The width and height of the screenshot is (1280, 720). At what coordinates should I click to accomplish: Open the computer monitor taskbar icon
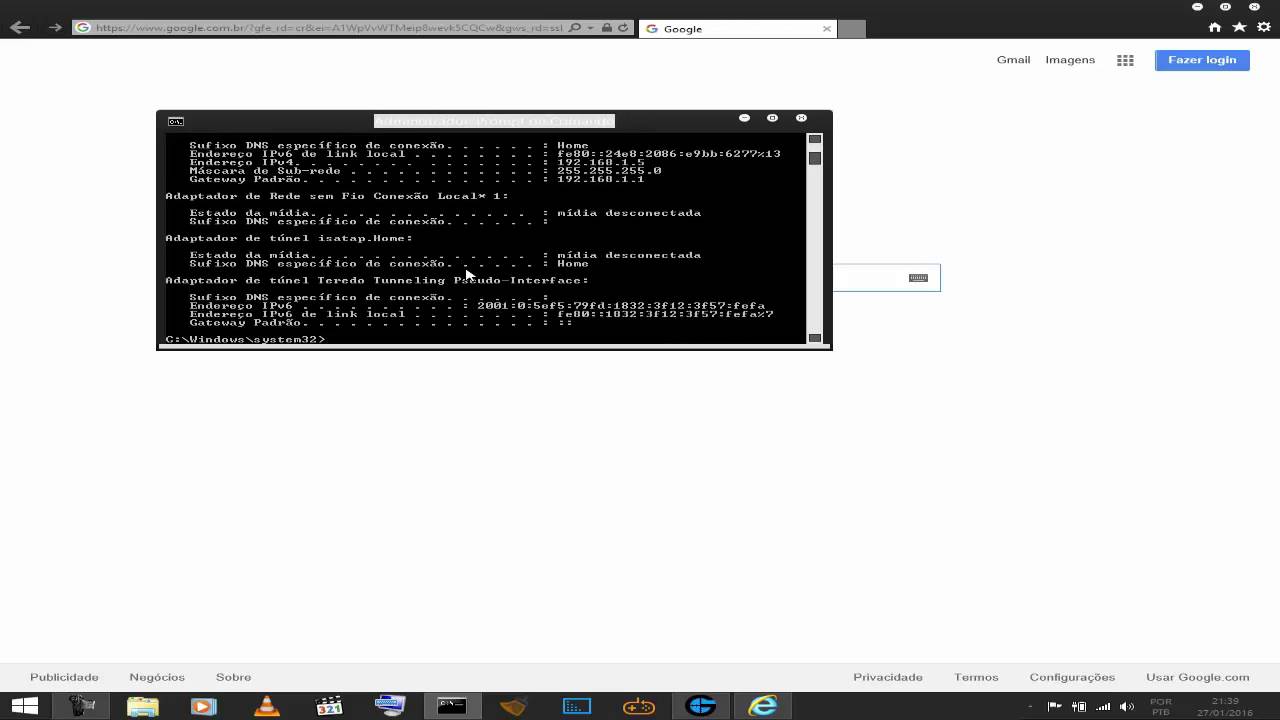pos(390,706)
